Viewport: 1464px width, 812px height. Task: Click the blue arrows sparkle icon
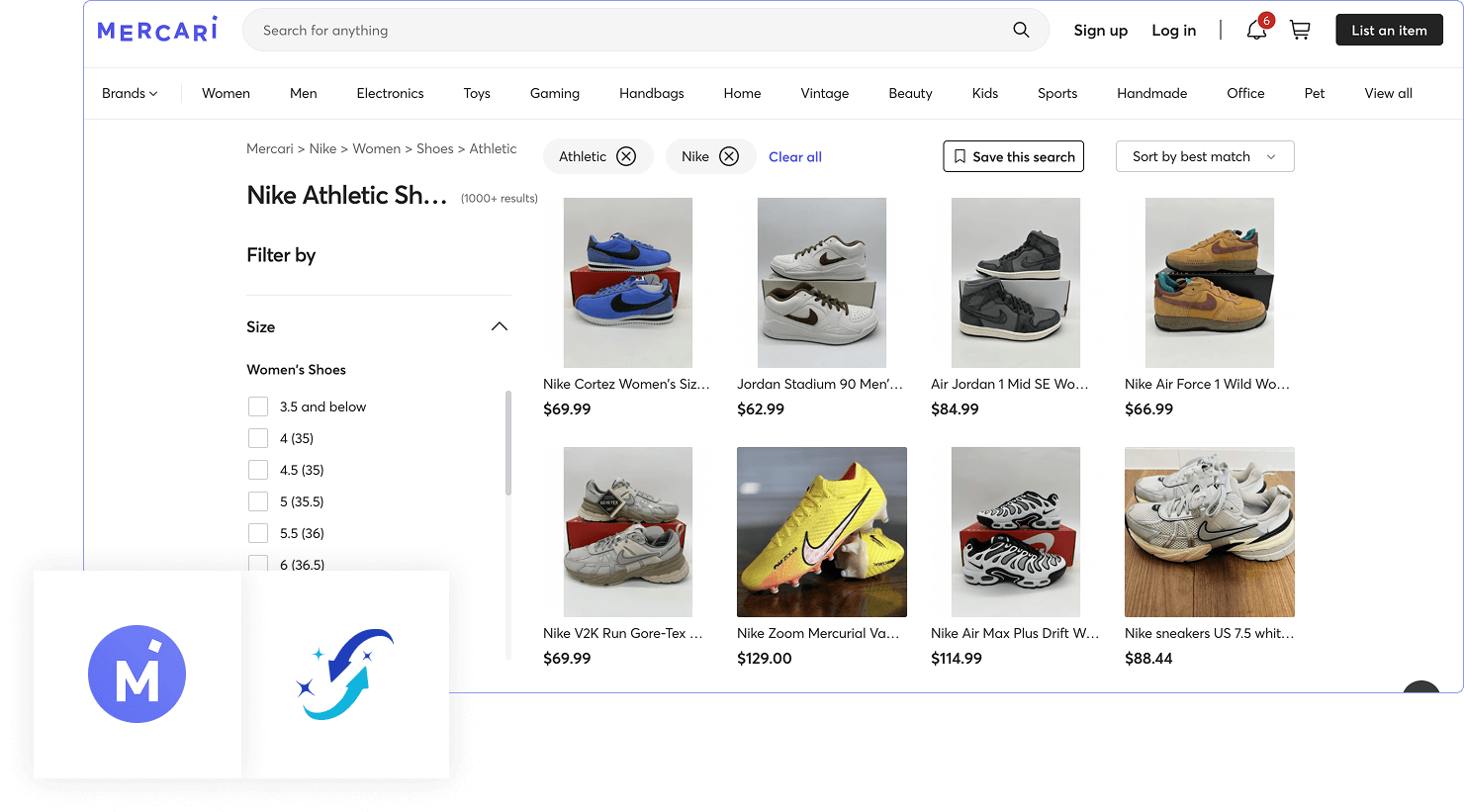pos(345,674)
